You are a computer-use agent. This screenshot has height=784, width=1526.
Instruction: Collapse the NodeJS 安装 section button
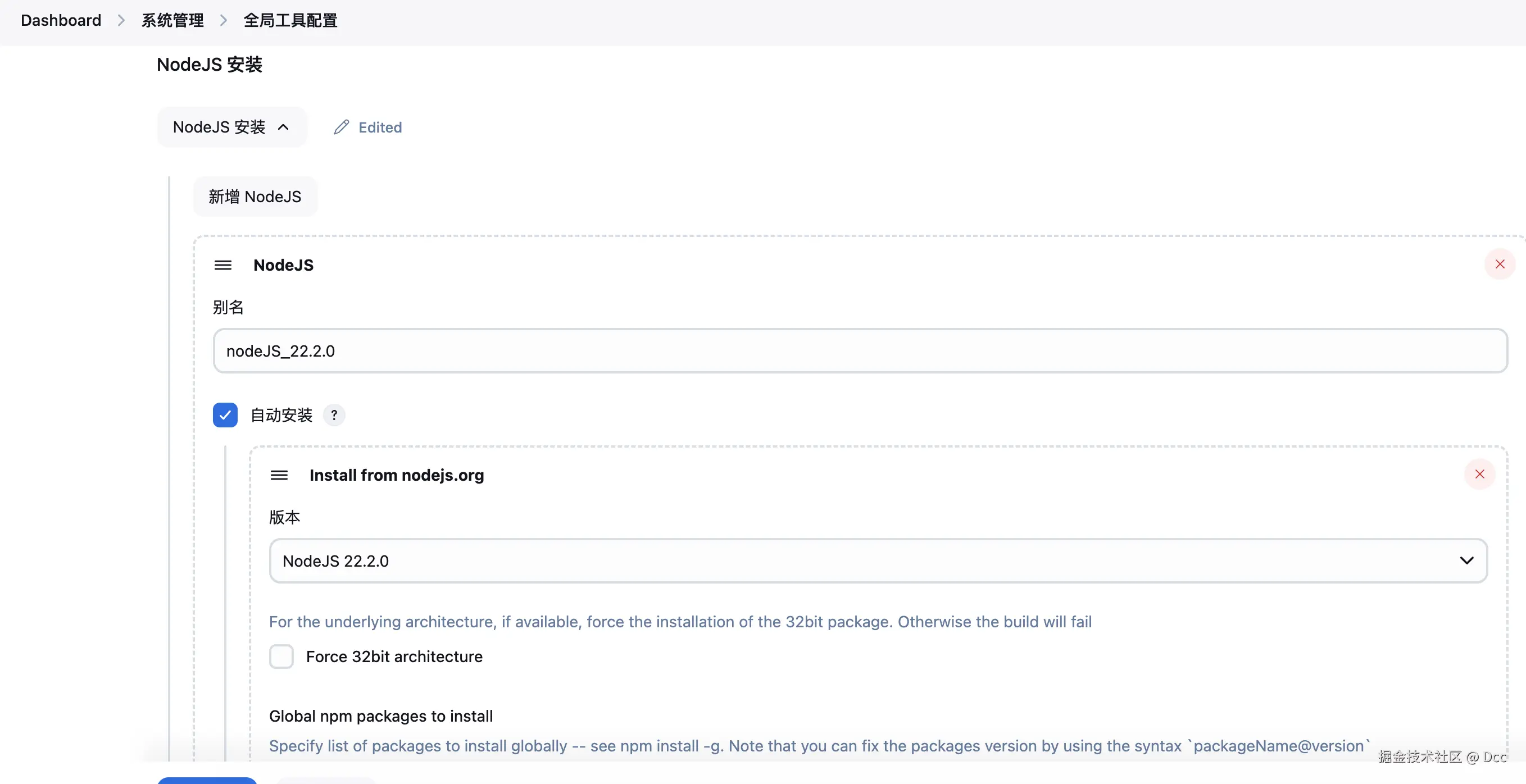tap(231, 127)
